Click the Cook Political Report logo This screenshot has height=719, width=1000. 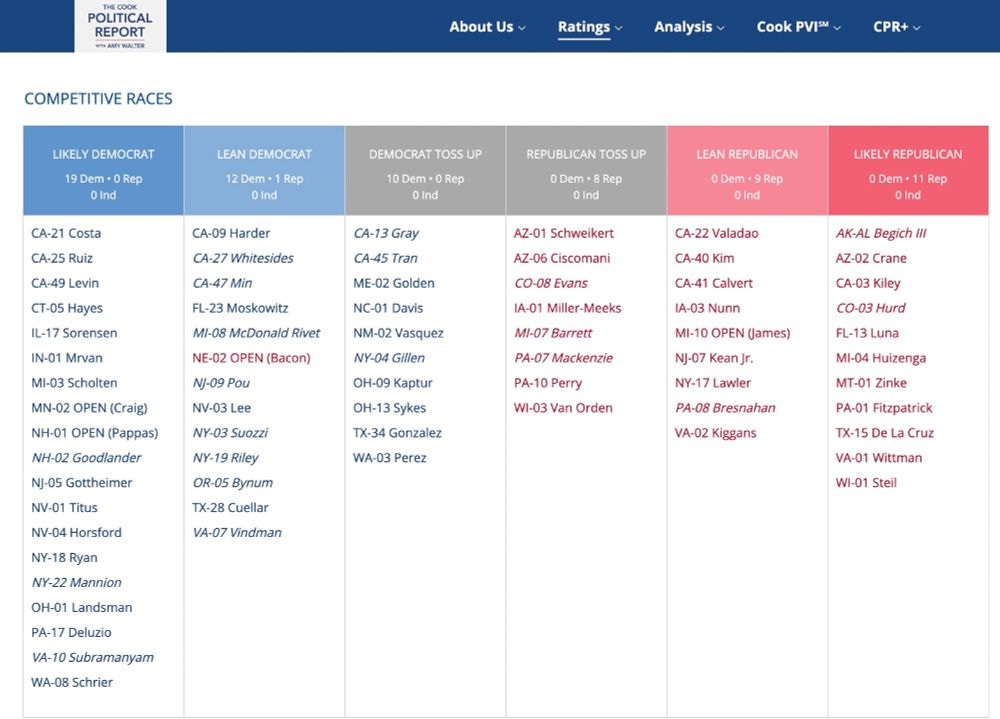click(x=118, y=26)
